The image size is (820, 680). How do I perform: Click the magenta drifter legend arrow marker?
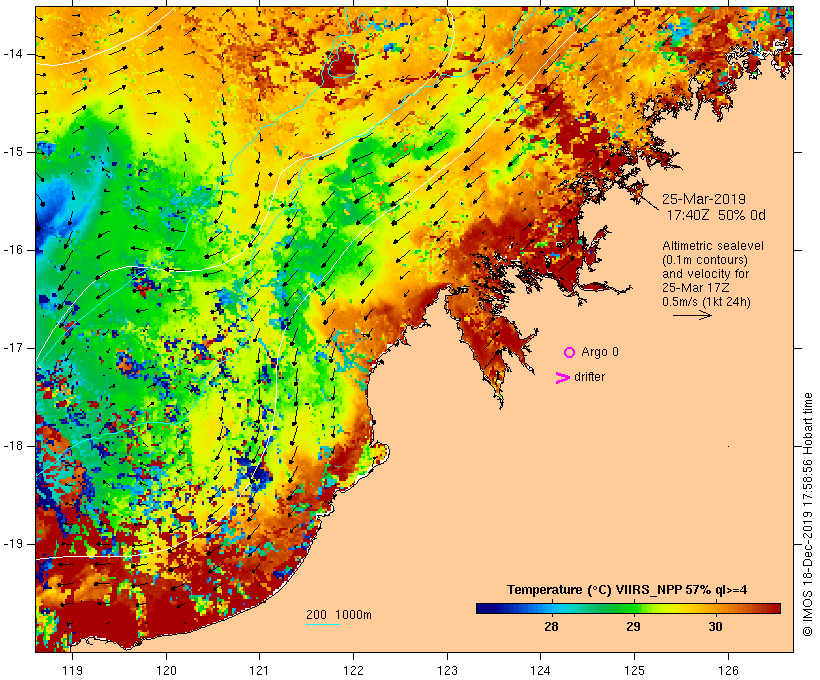pos(562,378)
